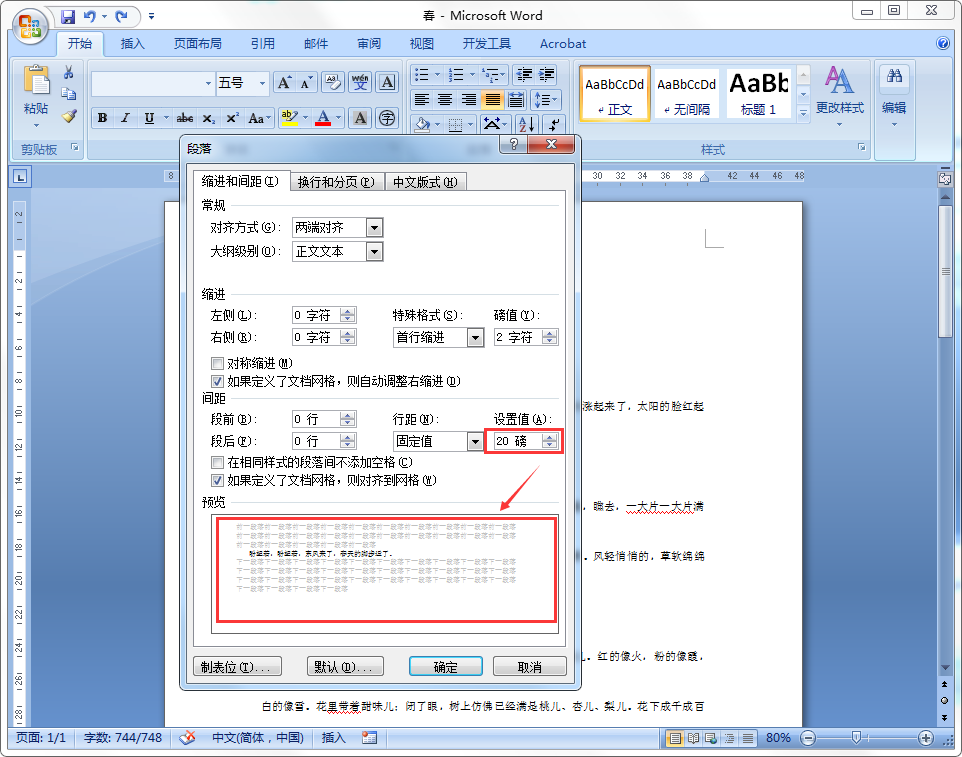Open 制表位 tab stops button
The width and height of the screenshot is (962, 757).
[x=237, y=667]
